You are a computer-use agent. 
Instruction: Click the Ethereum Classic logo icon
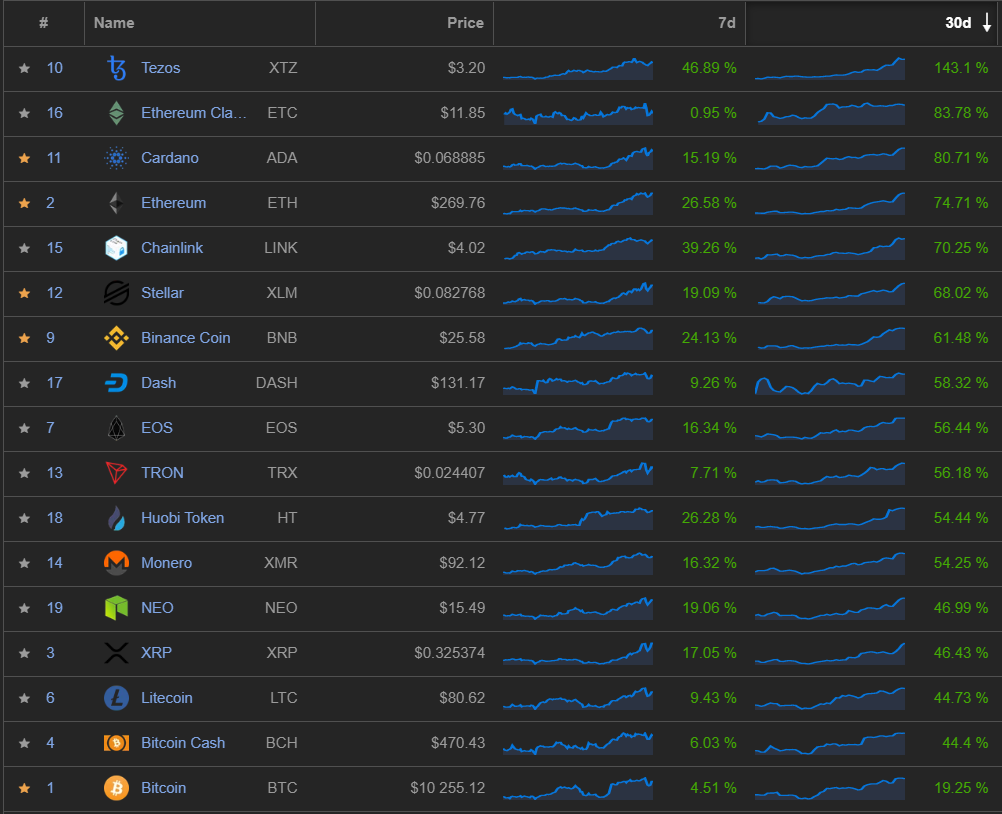point(116,113)
